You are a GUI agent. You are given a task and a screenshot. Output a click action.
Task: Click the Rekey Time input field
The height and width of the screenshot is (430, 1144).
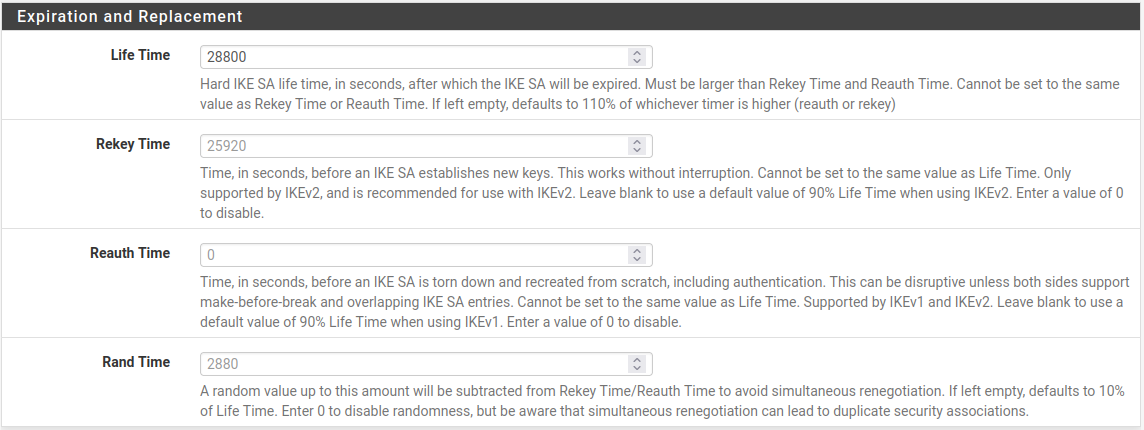tap(412, 146)
